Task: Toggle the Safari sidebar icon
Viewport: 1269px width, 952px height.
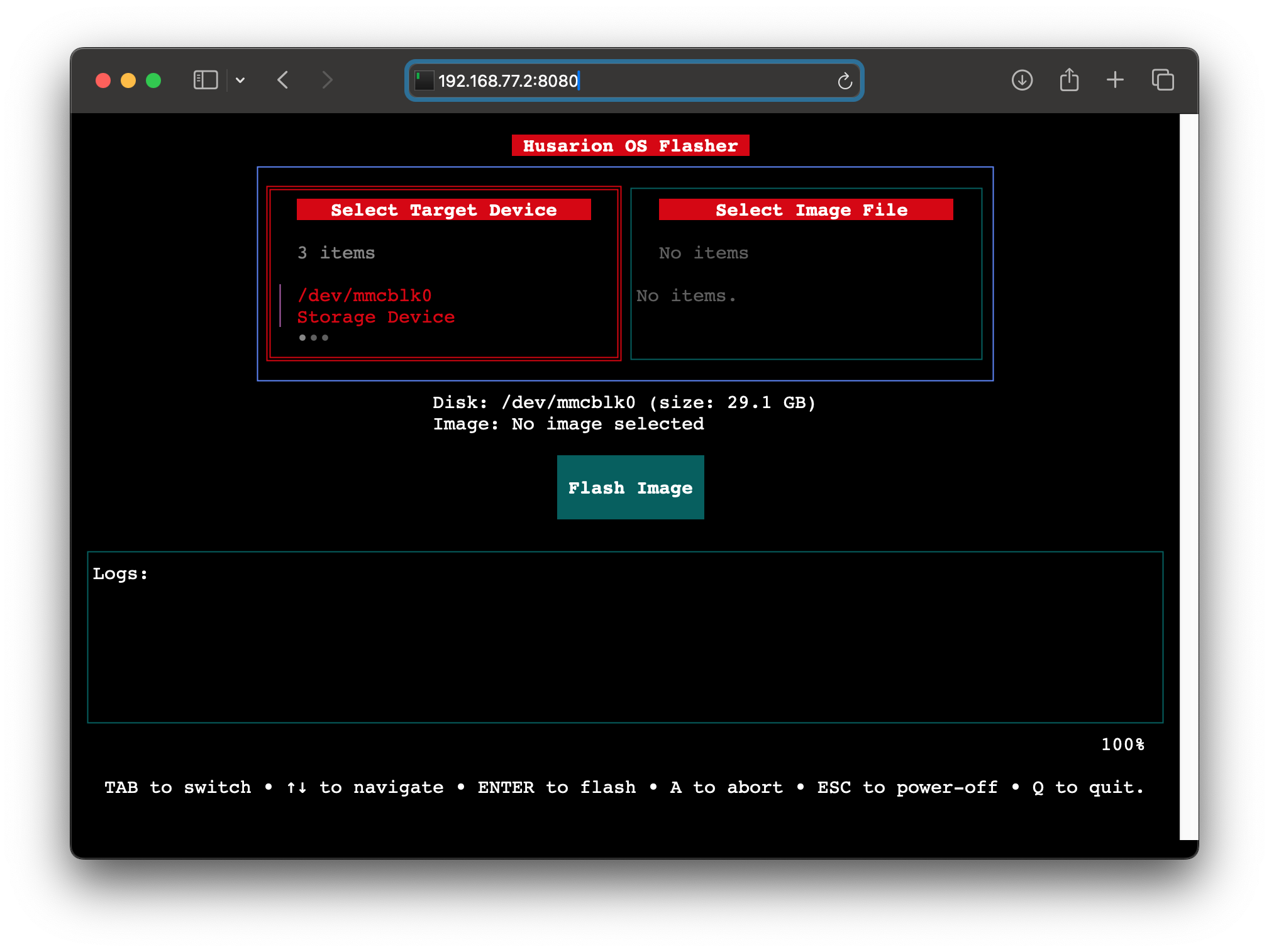Action: coord(205,80)
